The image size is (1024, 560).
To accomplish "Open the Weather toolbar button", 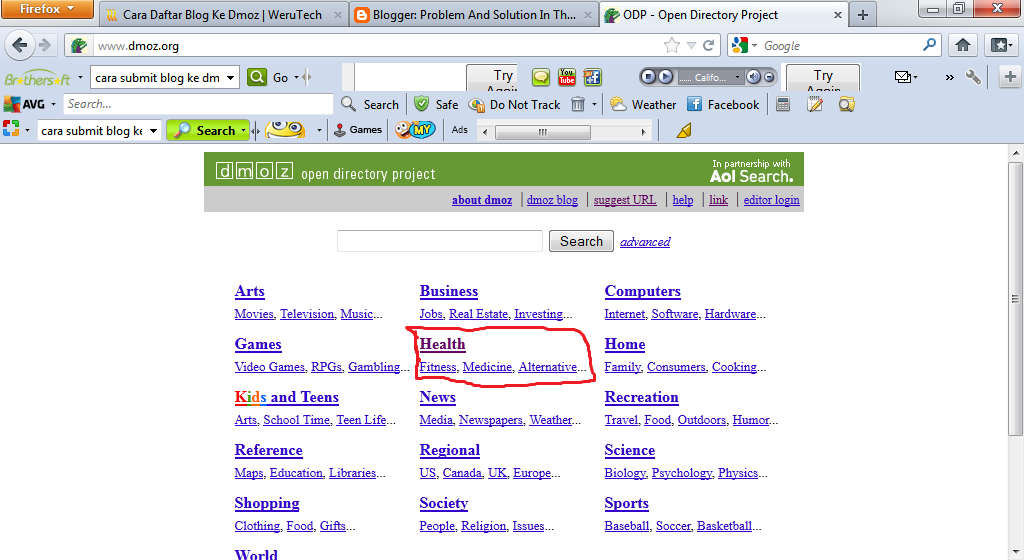I will pyautogui.click(x=643, y=104).
